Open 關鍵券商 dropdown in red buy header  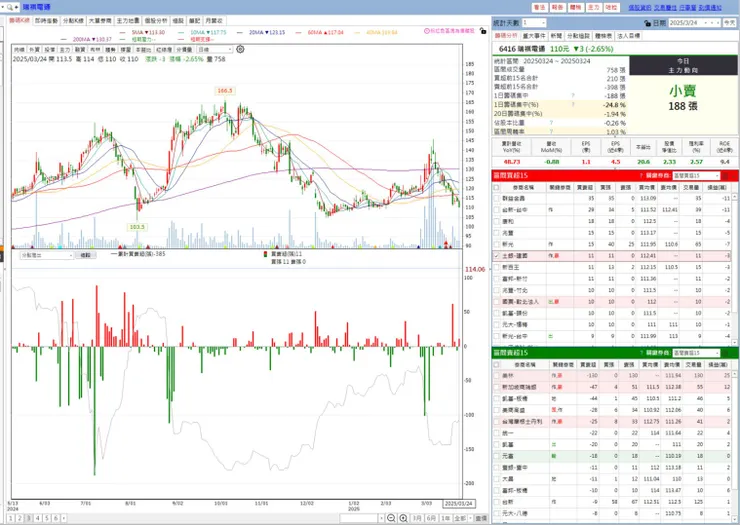(696, 176)
